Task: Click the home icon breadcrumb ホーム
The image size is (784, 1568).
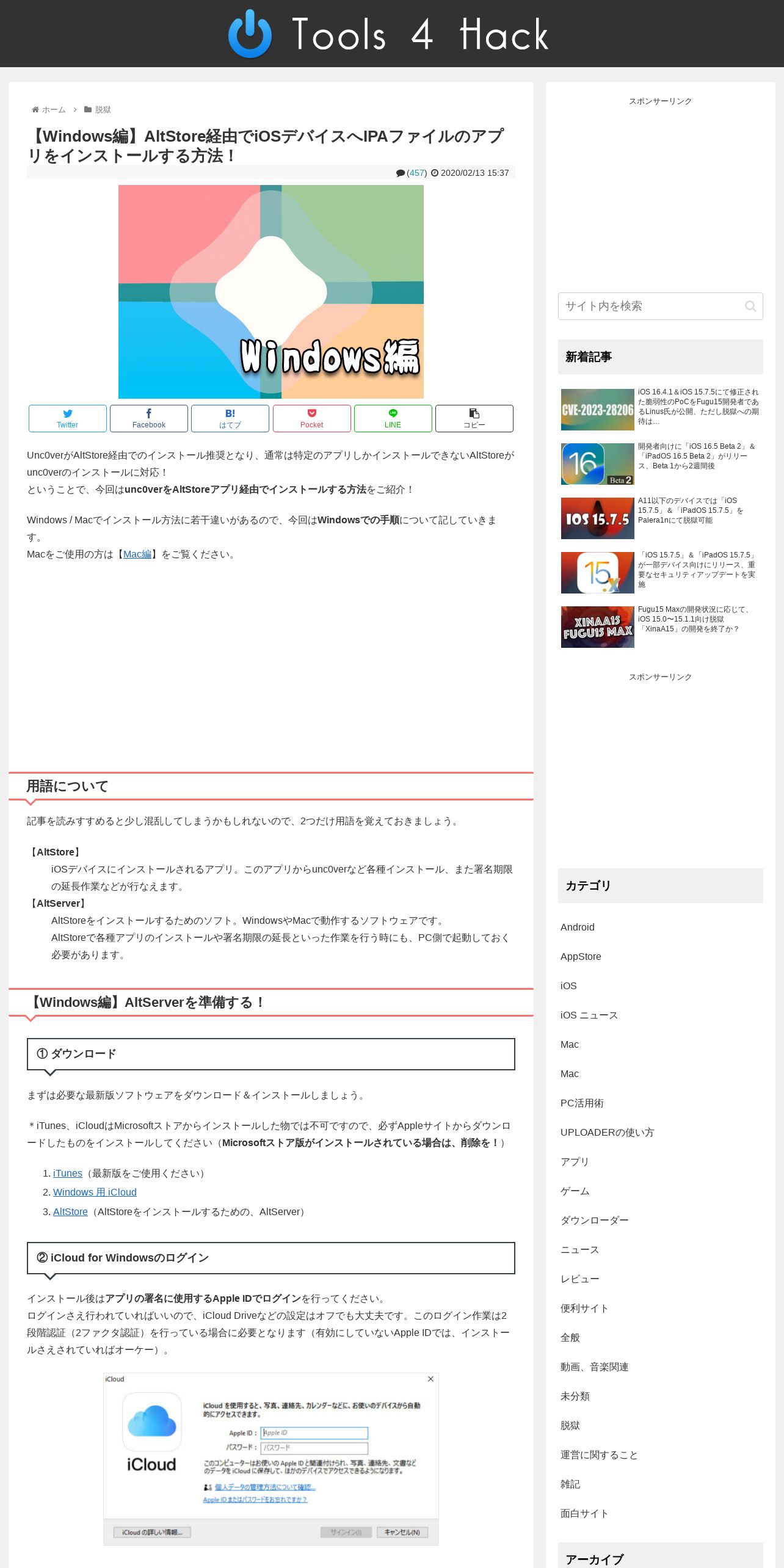Action: pyautogui.click(x=49, y=110)
